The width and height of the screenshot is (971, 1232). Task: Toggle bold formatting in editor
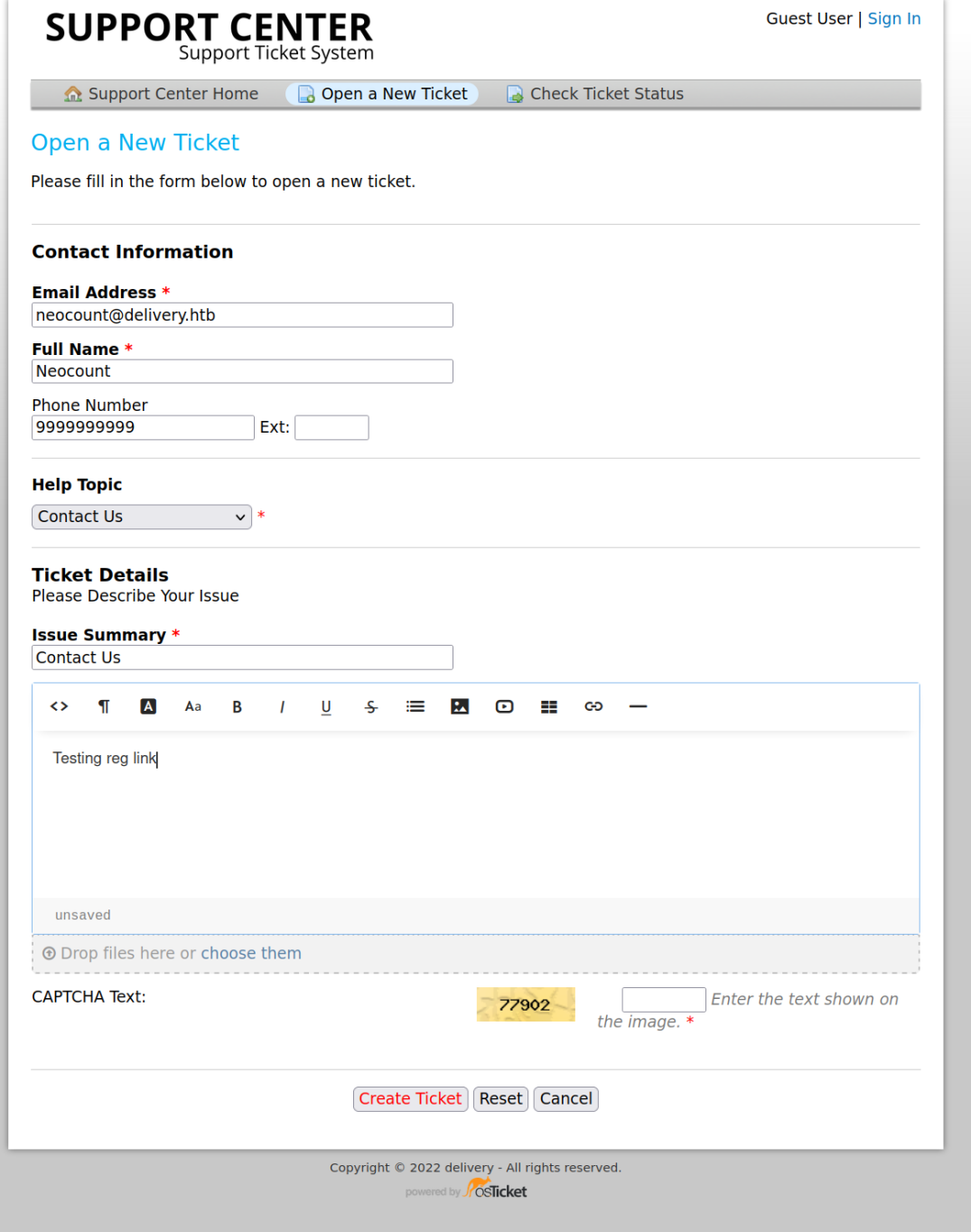click(x=238, y=706)
